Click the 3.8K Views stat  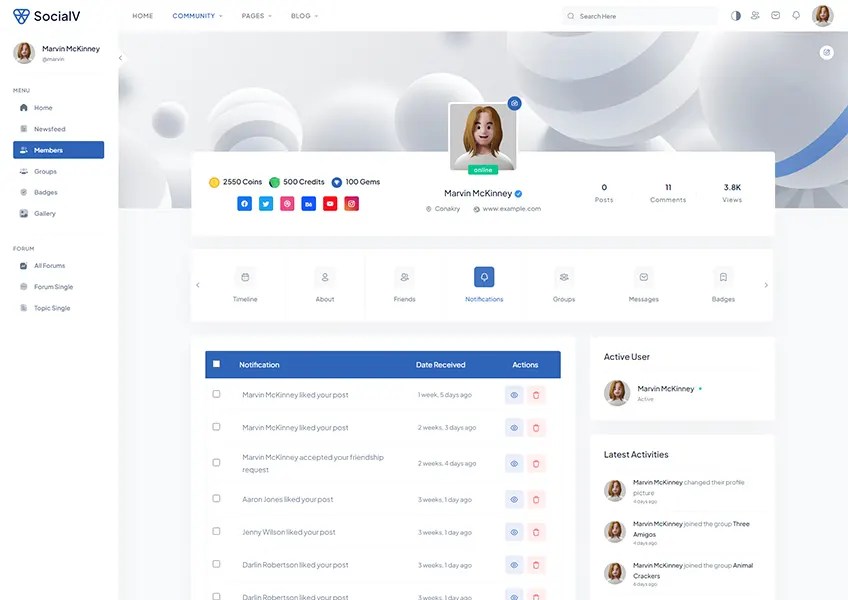click(732, 193)
